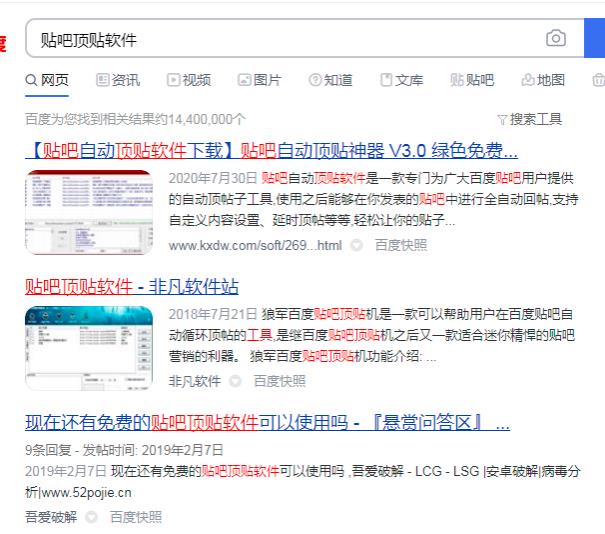This screenshot has height=534, width=605.
Task: Open the 地图 tab
Action: tap(543, 80)
